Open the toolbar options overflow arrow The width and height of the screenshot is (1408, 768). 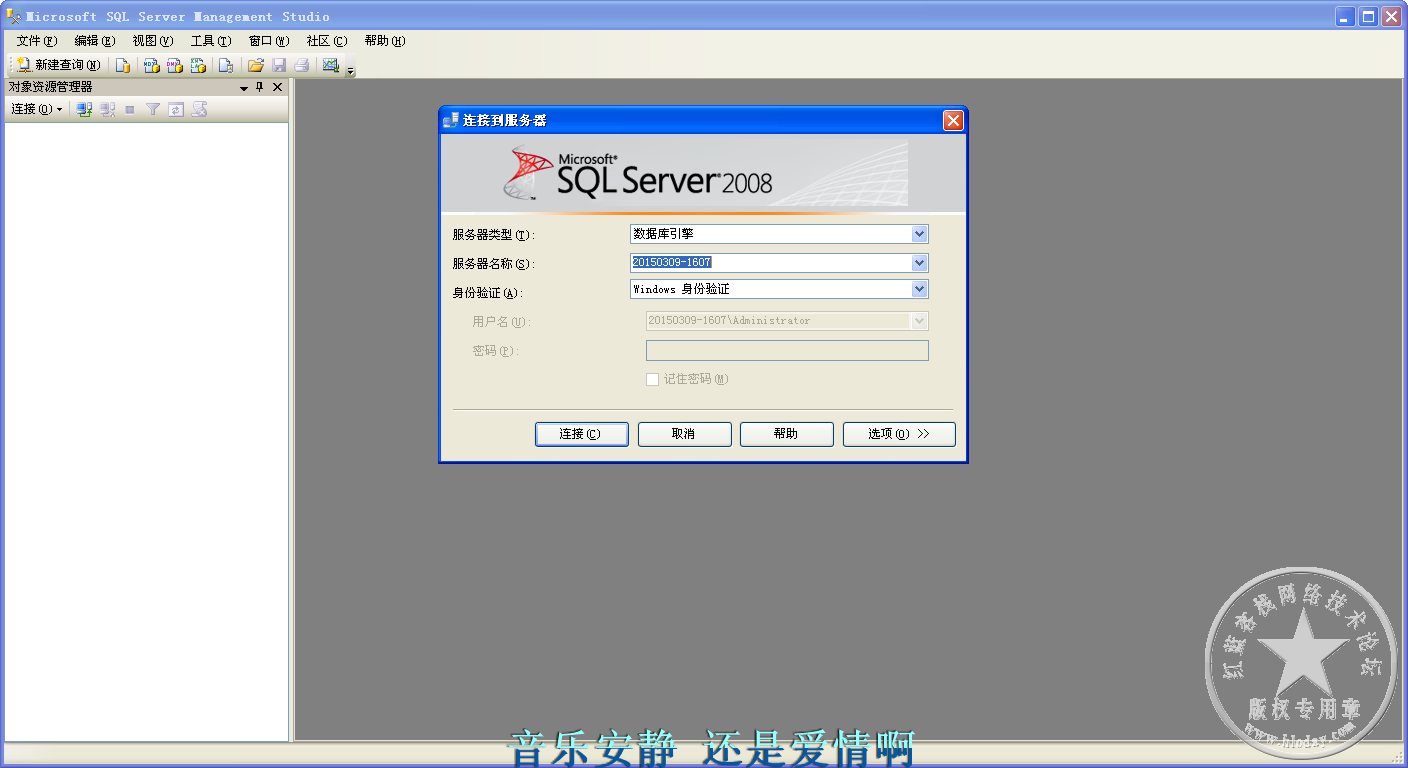pos(350,70)
